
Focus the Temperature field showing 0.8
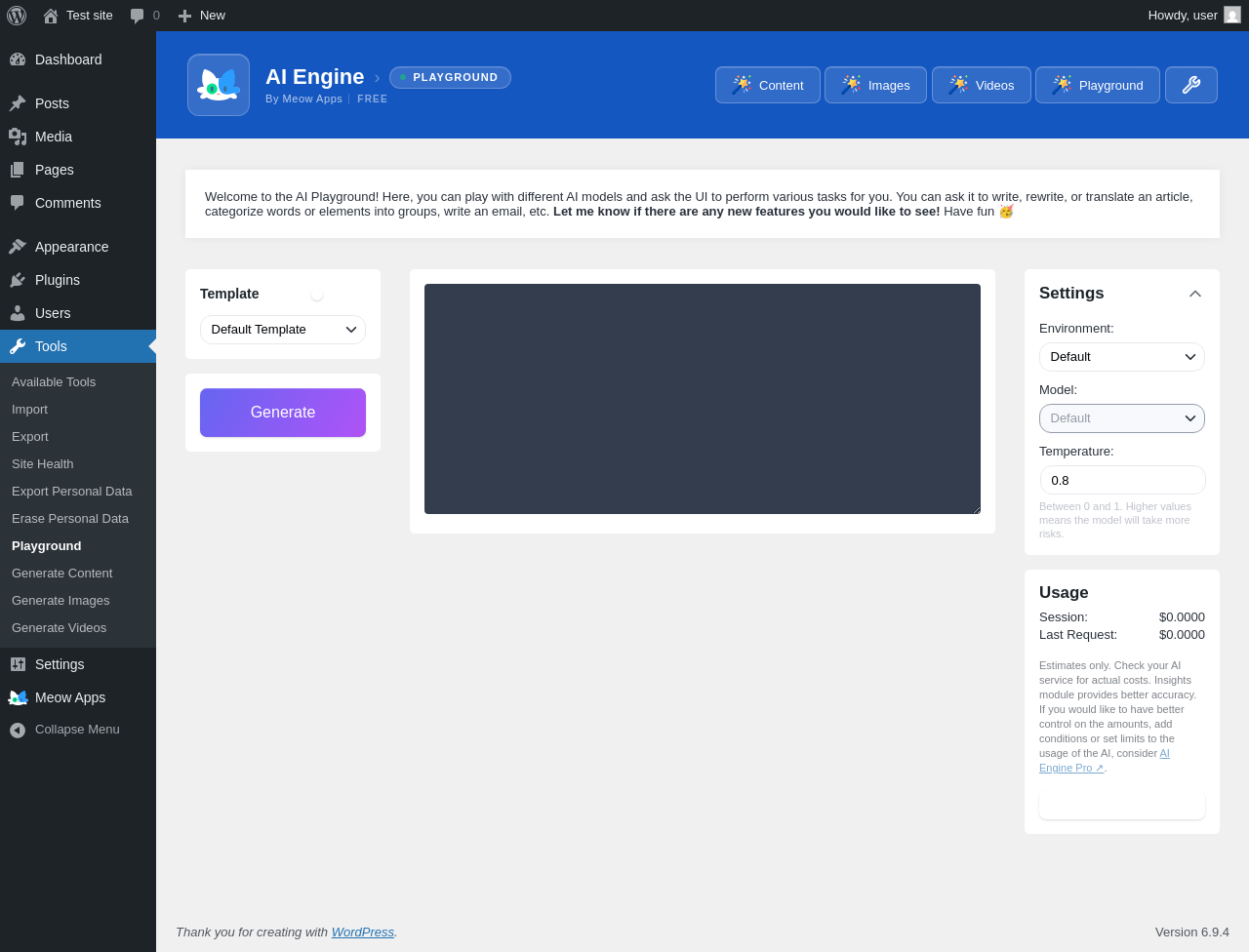point(1122,480)
